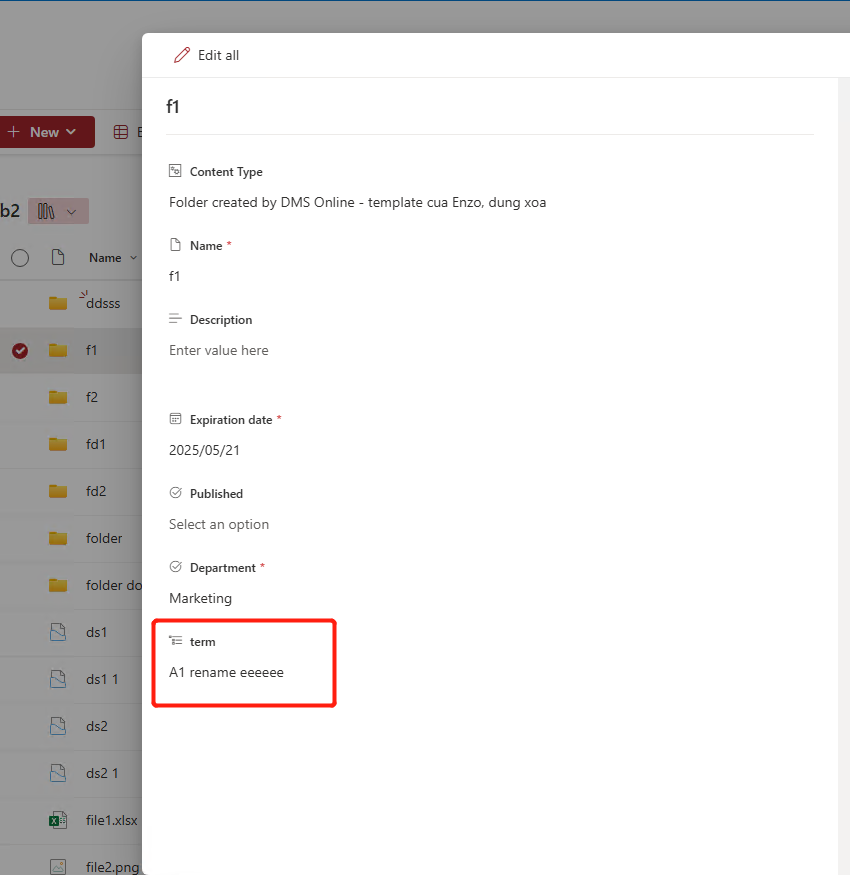Open the fd2 folder name

click(96, 491)
